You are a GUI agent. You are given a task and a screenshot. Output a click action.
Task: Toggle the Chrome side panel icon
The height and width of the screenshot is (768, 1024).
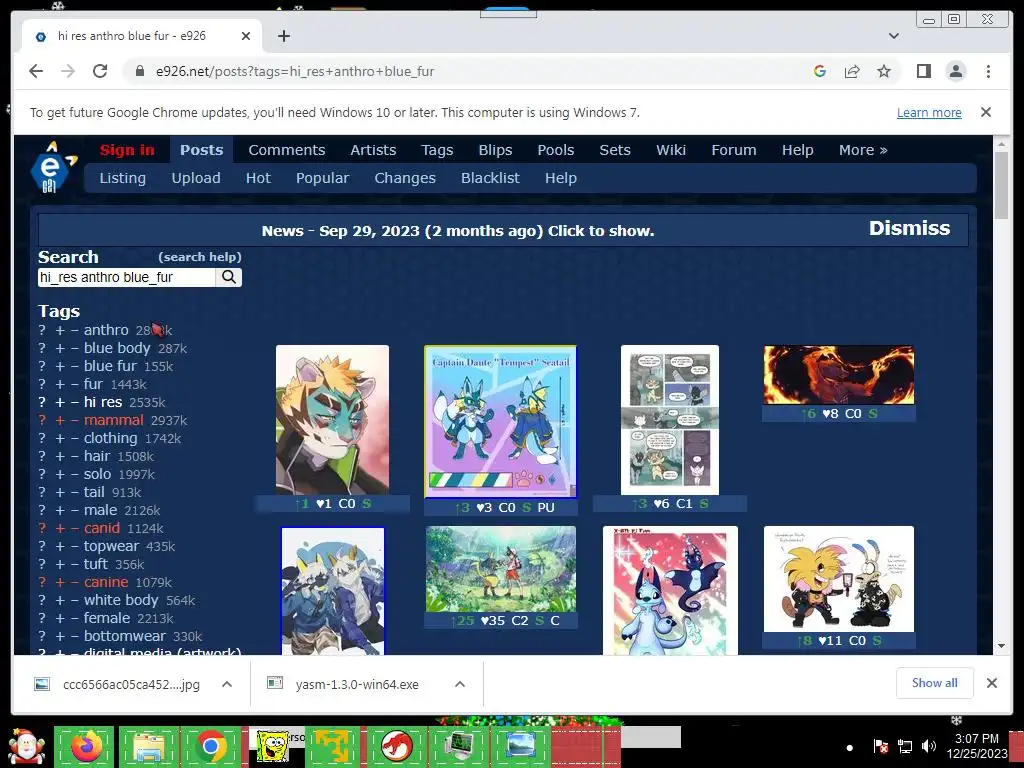point(923,71)
